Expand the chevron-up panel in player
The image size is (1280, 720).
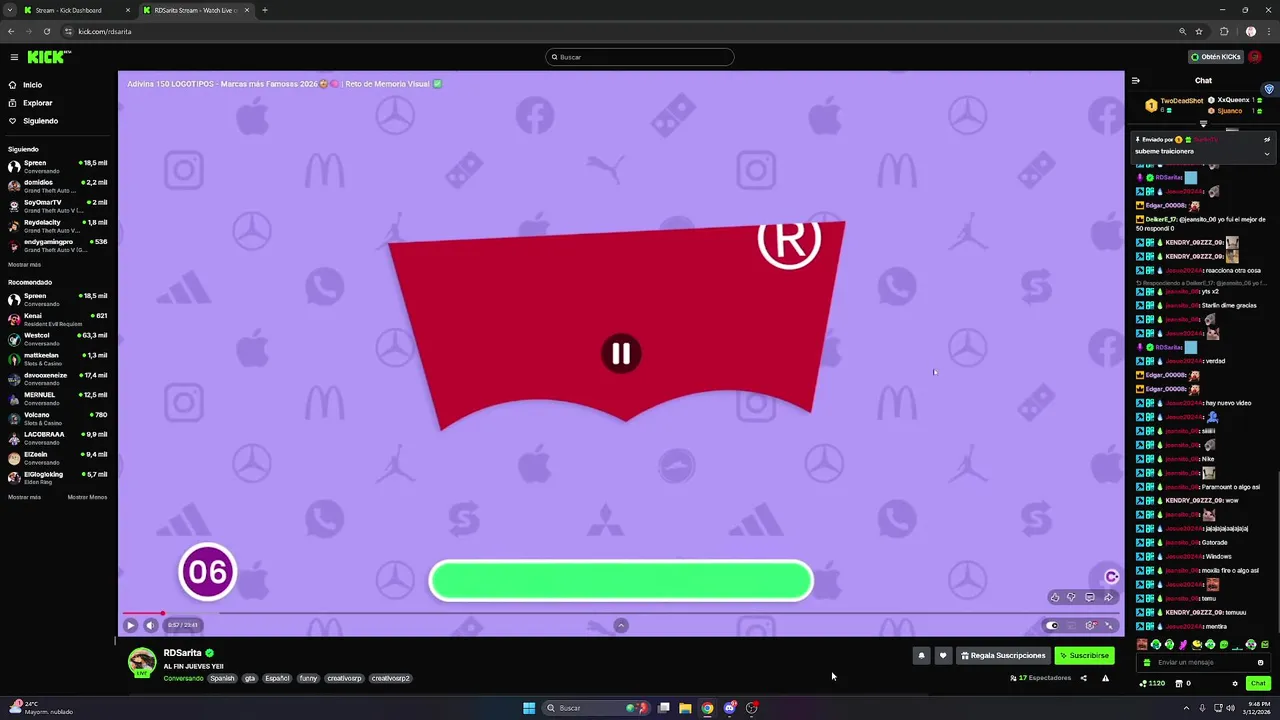(x=621, y=625)
